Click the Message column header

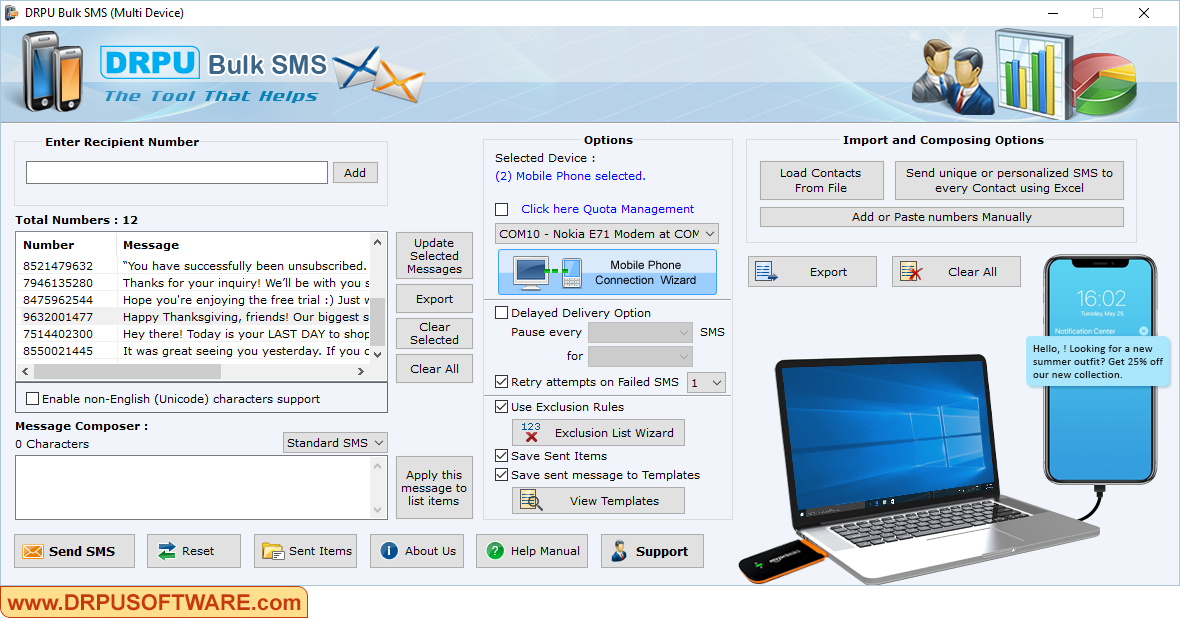point(244,245)
